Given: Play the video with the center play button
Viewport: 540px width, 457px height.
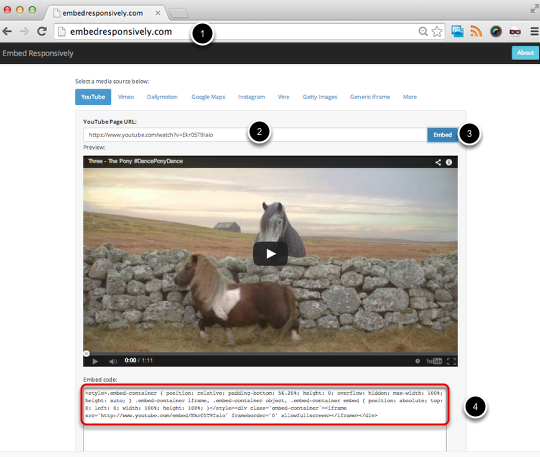Looking at the screenshot, I should [x=270, y=254].
